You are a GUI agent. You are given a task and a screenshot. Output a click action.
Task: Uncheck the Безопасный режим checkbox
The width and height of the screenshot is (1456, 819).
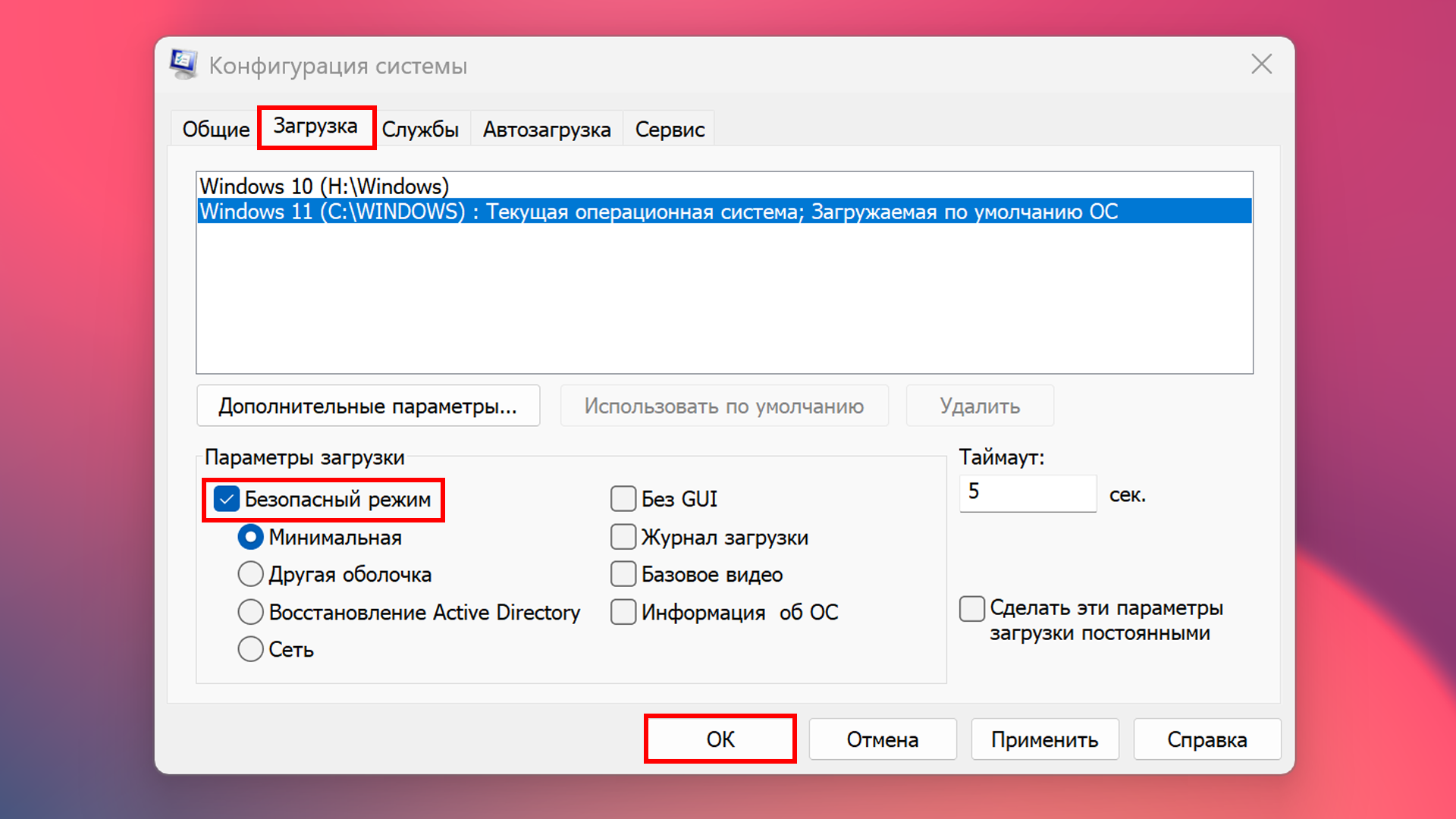[x=227, y=500]
